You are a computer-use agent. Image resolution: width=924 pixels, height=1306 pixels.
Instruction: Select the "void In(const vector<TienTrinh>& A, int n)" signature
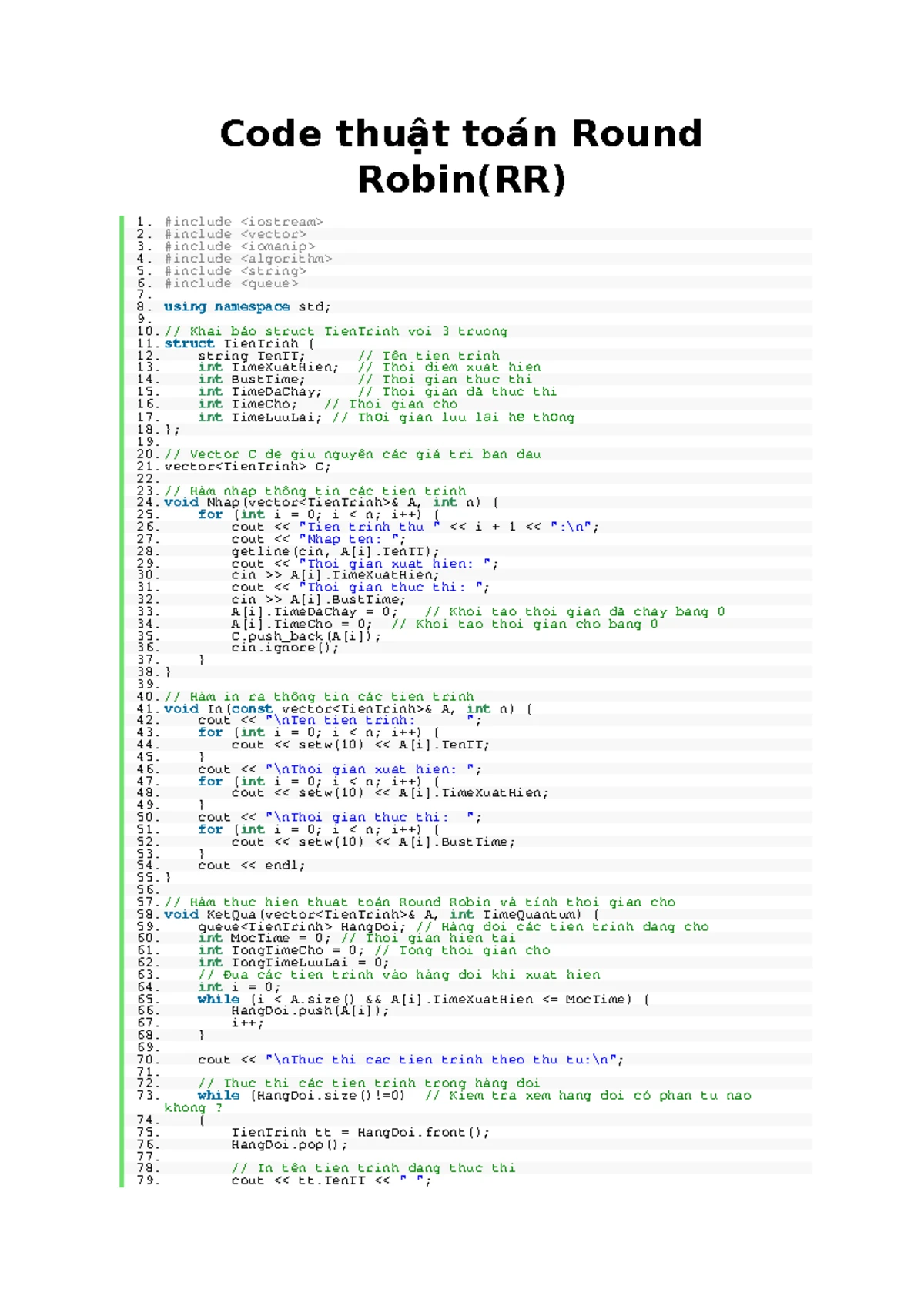(x=340, y=708)
